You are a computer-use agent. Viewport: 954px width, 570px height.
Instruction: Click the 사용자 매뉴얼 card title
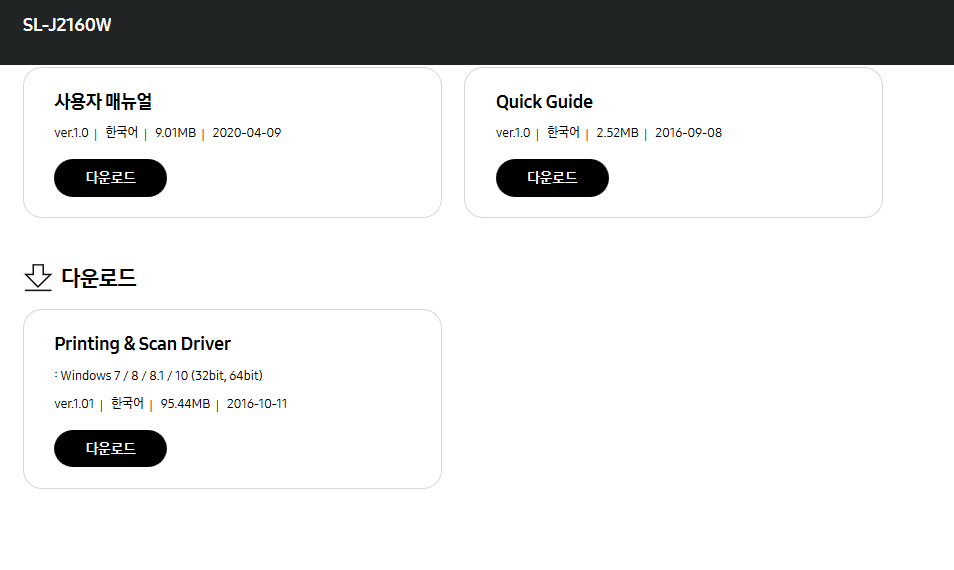click(103, 101)
